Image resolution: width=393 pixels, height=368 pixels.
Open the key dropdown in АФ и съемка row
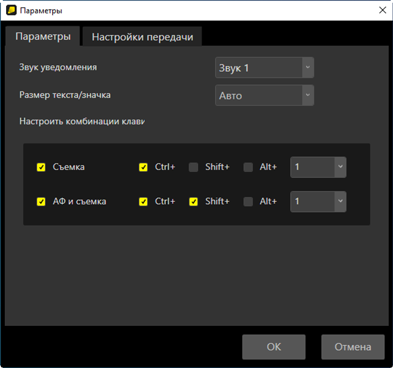point(318,202)
